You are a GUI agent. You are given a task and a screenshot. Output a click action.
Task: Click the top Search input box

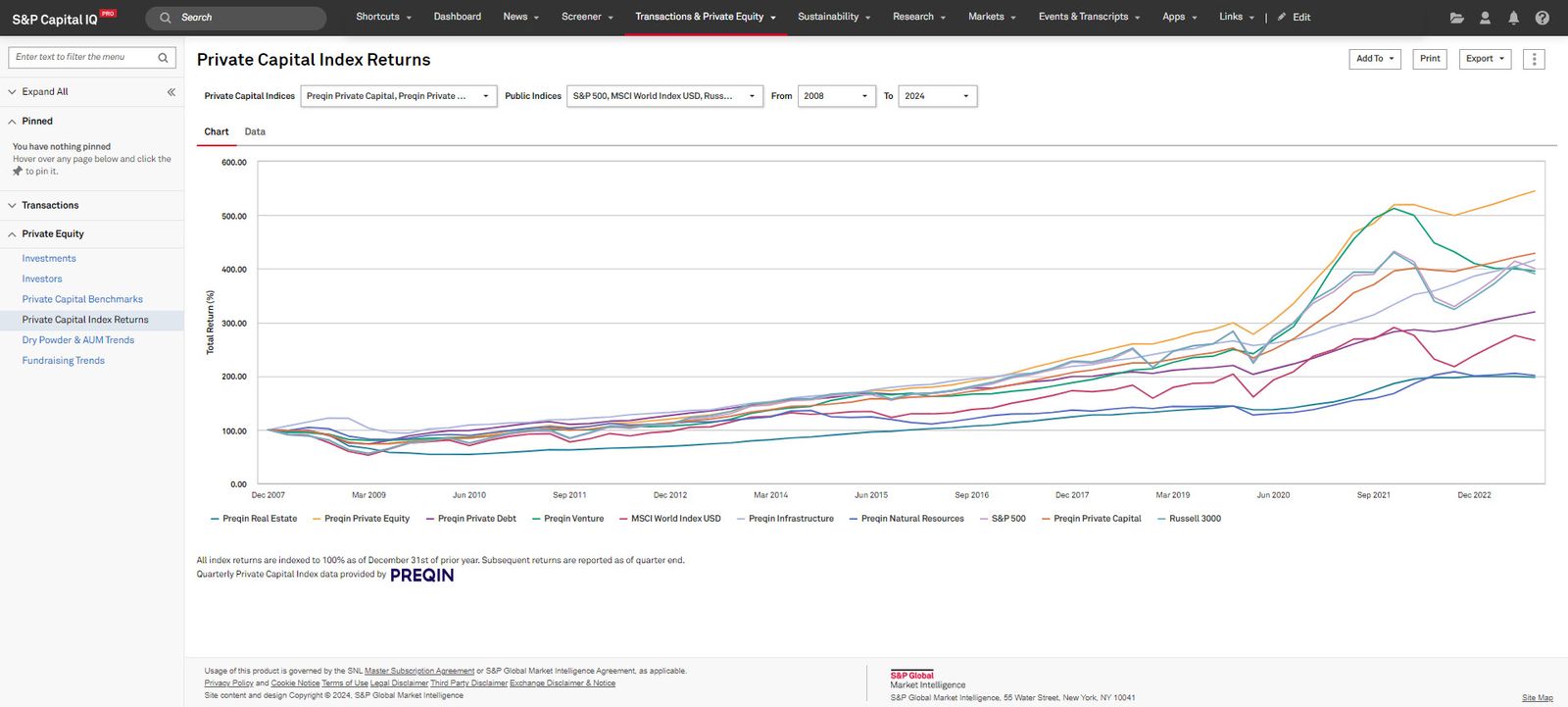pos(236,18)
